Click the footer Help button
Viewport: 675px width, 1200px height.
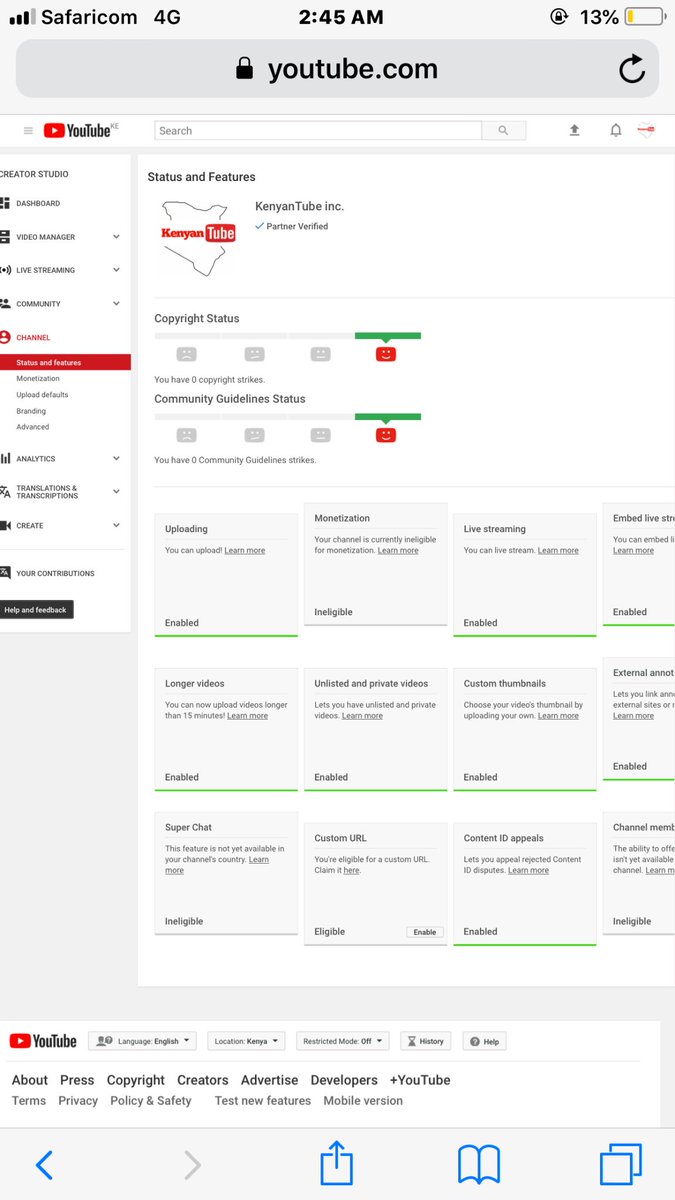coord(484,1041)
